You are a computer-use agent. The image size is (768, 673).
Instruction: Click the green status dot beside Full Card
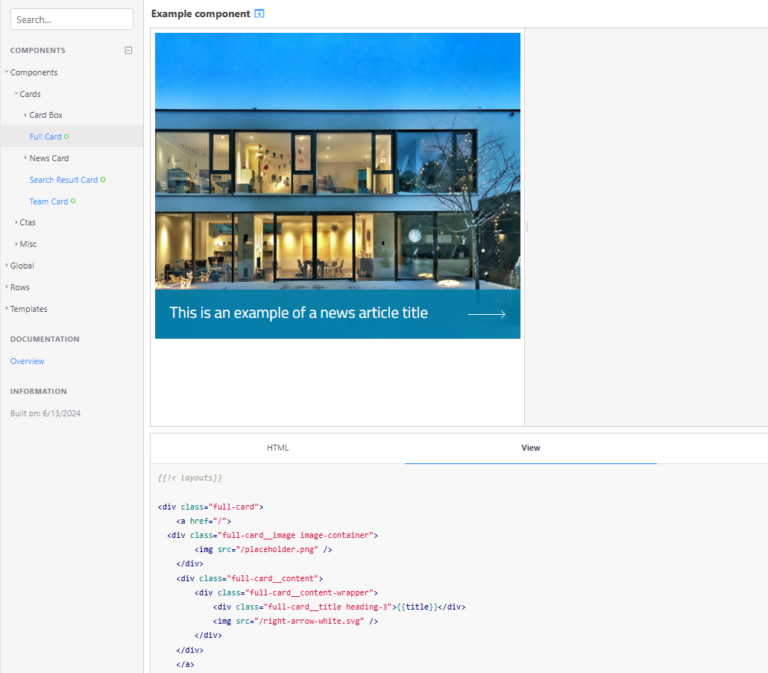pyautogui.click(x=67, y=137)
